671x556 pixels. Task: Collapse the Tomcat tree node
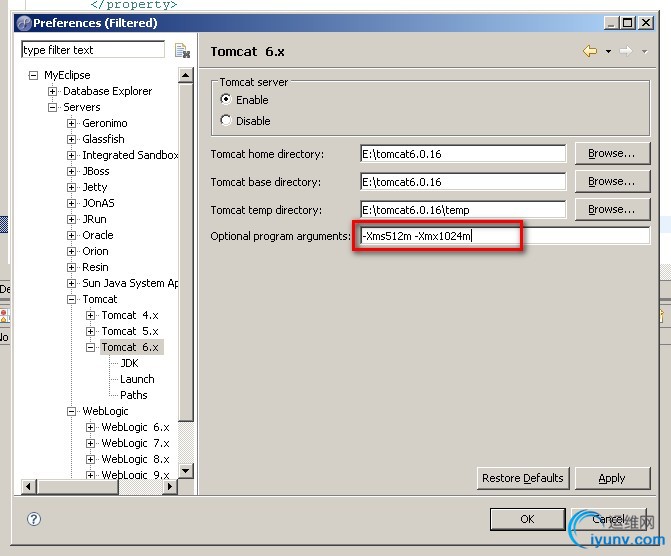click(x=71, y=299)
